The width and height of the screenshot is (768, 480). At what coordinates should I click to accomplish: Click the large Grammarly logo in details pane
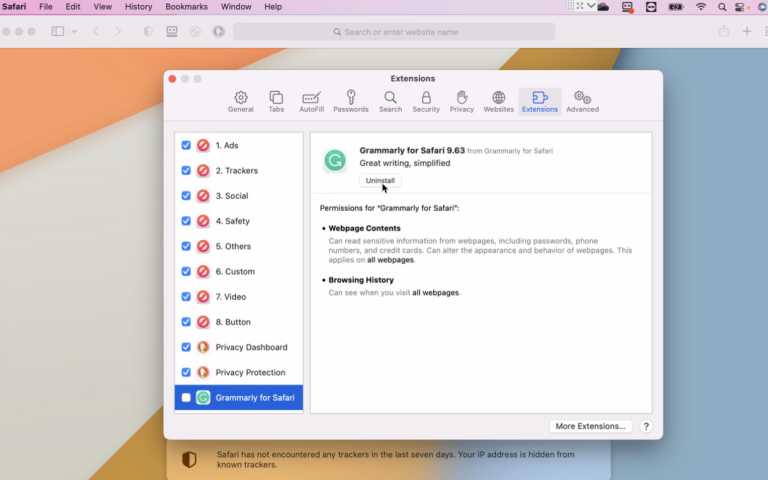[335, 160]
